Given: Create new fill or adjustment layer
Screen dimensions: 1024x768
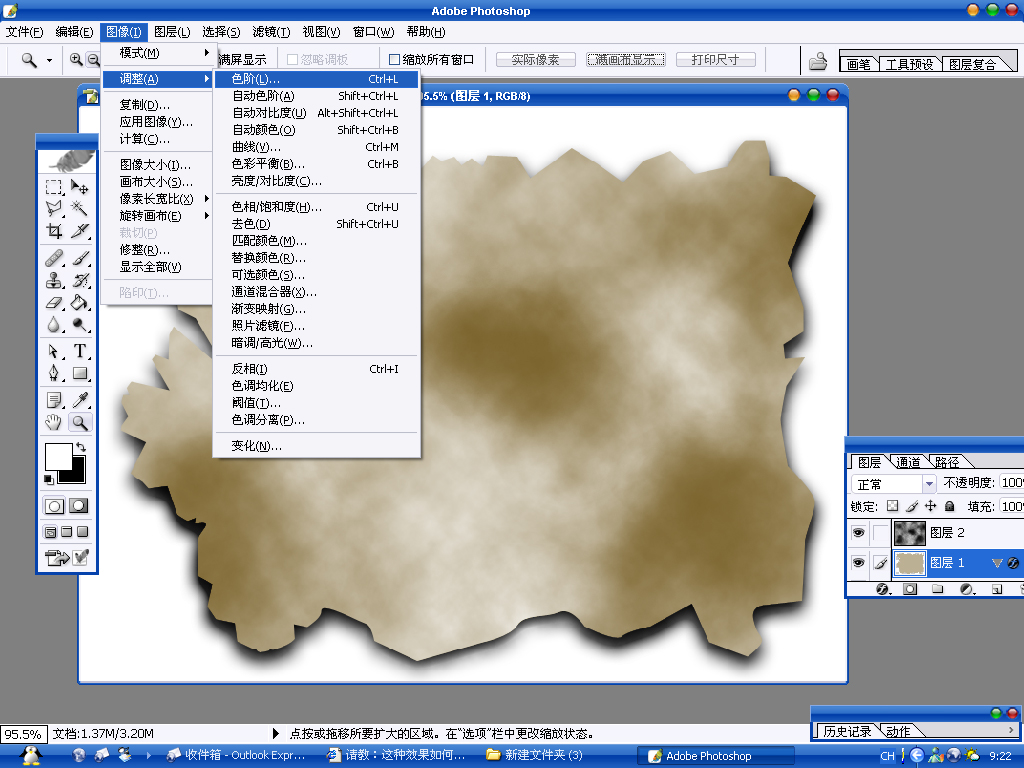Looking at the screenshot, I should pos(967,589).
